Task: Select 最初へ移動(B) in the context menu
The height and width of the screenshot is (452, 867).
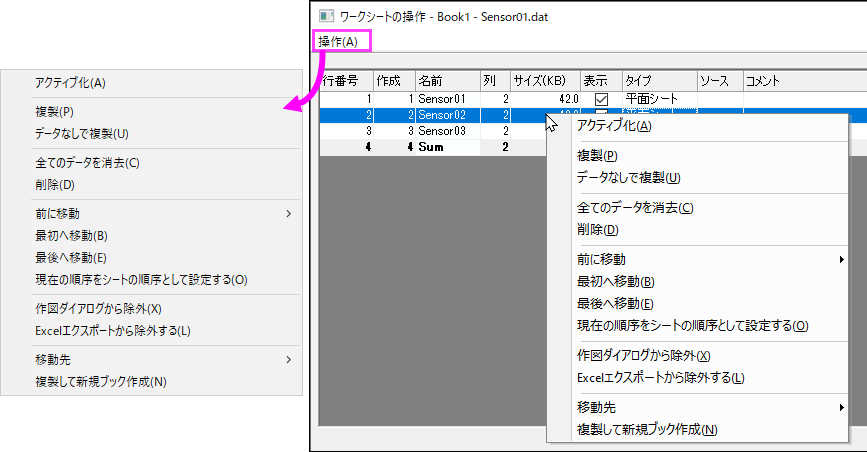Action: 615,282
